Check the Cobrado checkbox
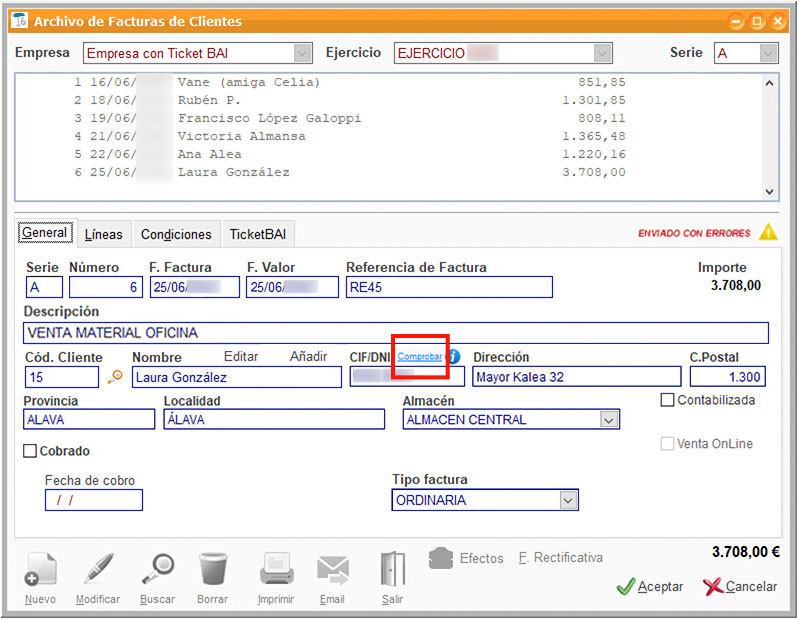Viewport: 797px width, 619px height. (31, 451)
